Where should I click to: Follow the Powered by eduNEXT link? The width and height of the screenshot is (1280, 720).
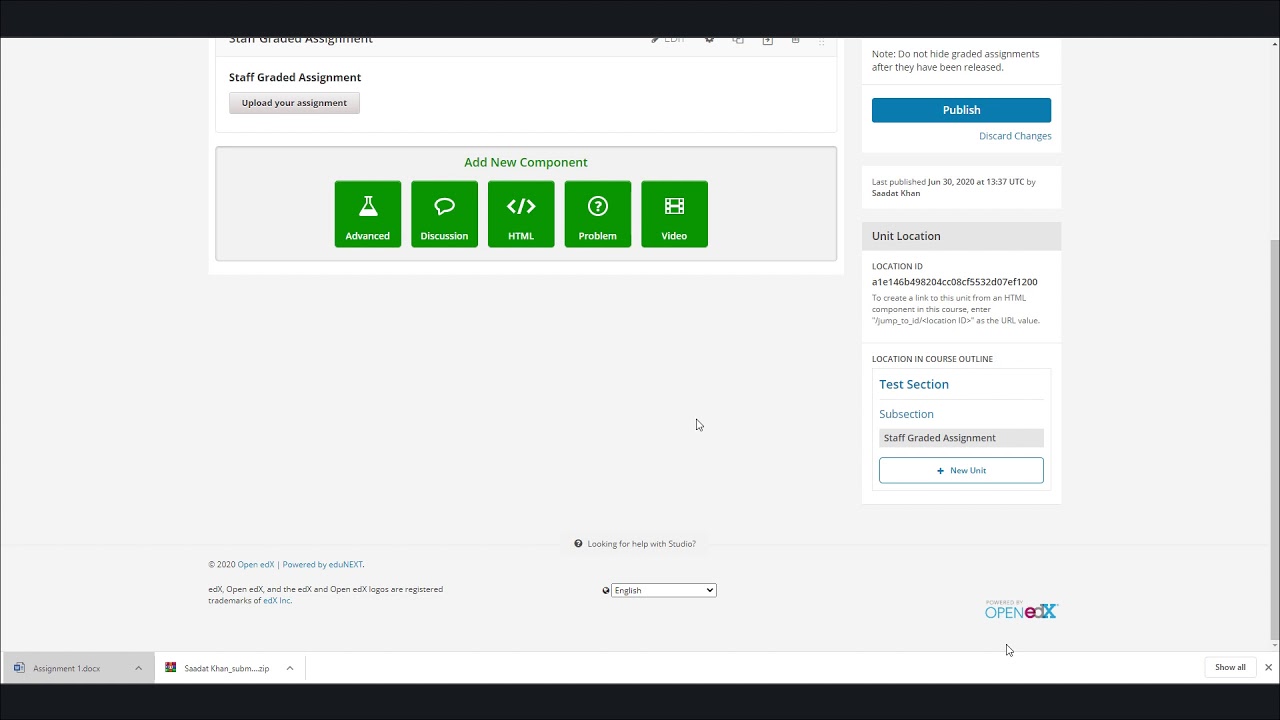[322, 565]
